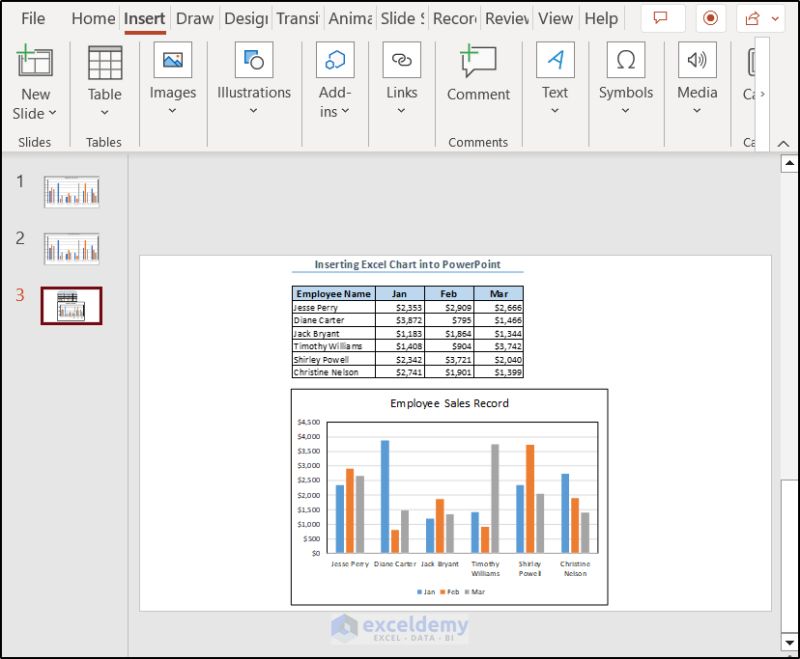Collapse the ribbon using the chevron
The width and height of the screenshot is (800, 659).
coord(784,145)
